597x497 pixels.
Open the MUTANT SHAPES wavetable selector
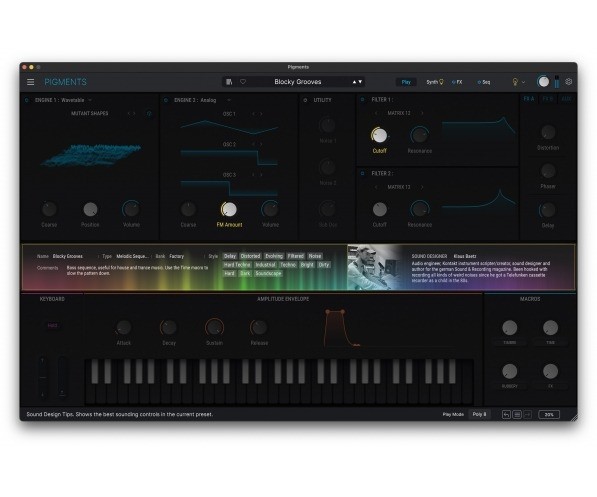89,113
